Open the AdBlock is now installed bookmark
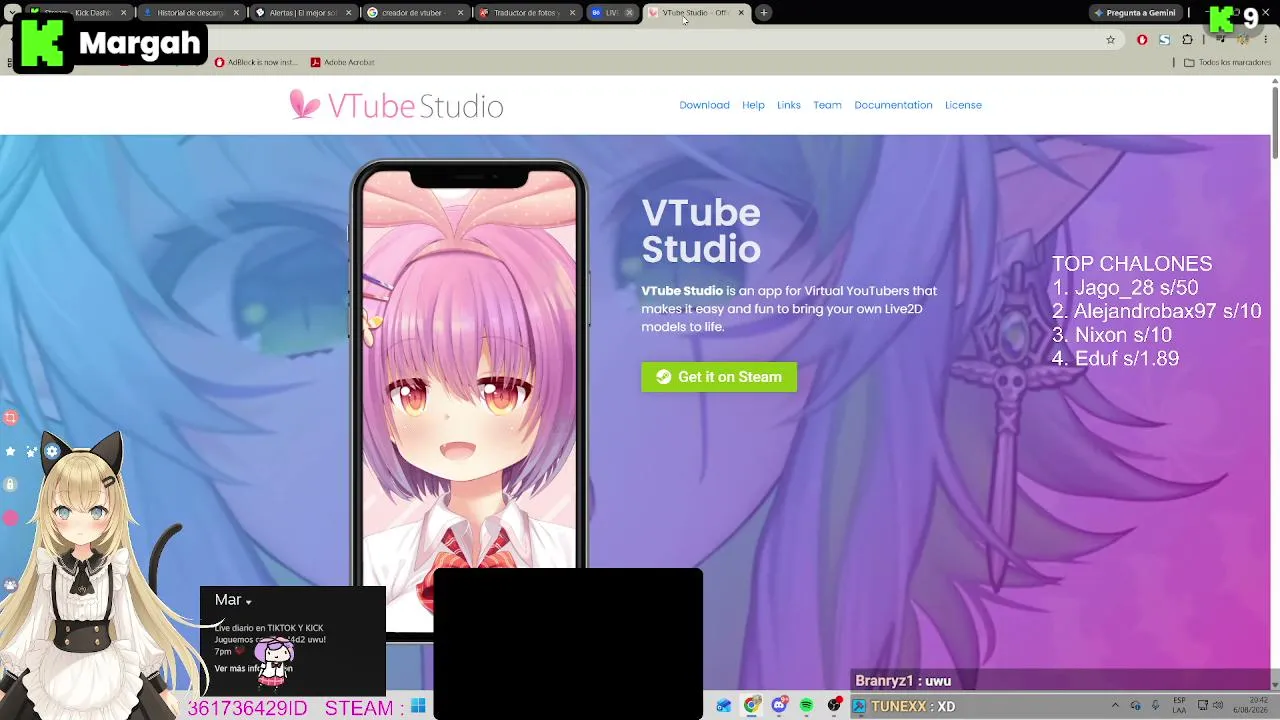Image resolution: width=1280 pixels, height=720 pixels. [256, 62]
